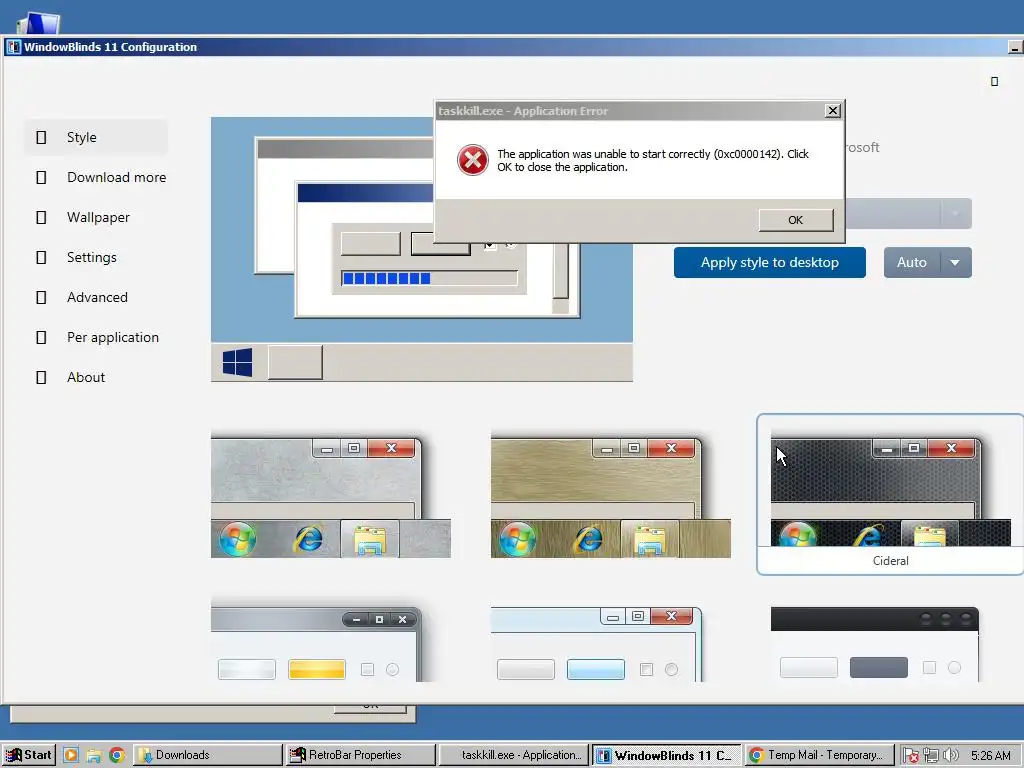
Task: Expand the greyed dropdown above Apply style
Action: click(955, 214)
